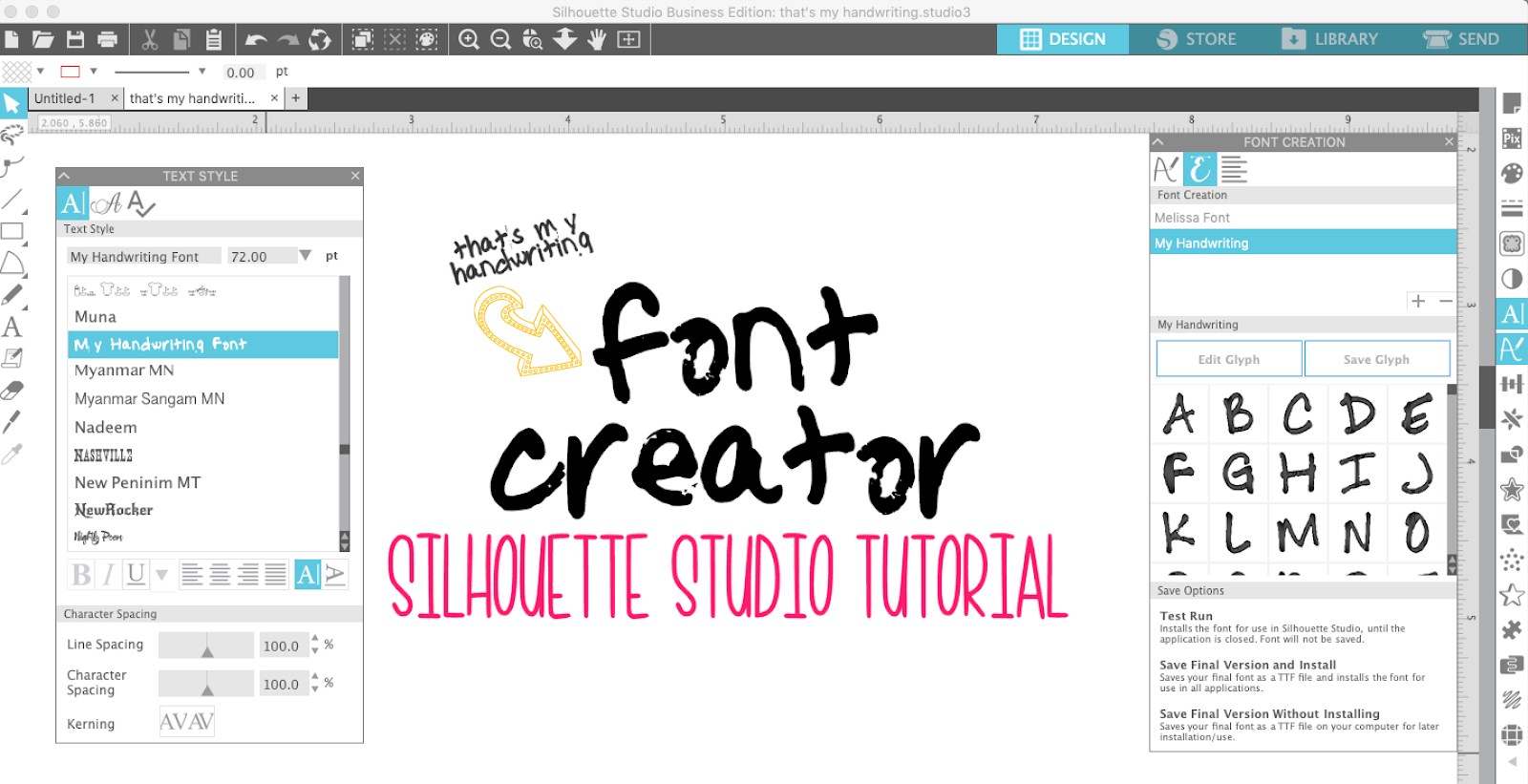Increase the Line Spacing value stepper
Viewport: 1528px width, 784px height.
pyautogui.click(x=315, y=639)
